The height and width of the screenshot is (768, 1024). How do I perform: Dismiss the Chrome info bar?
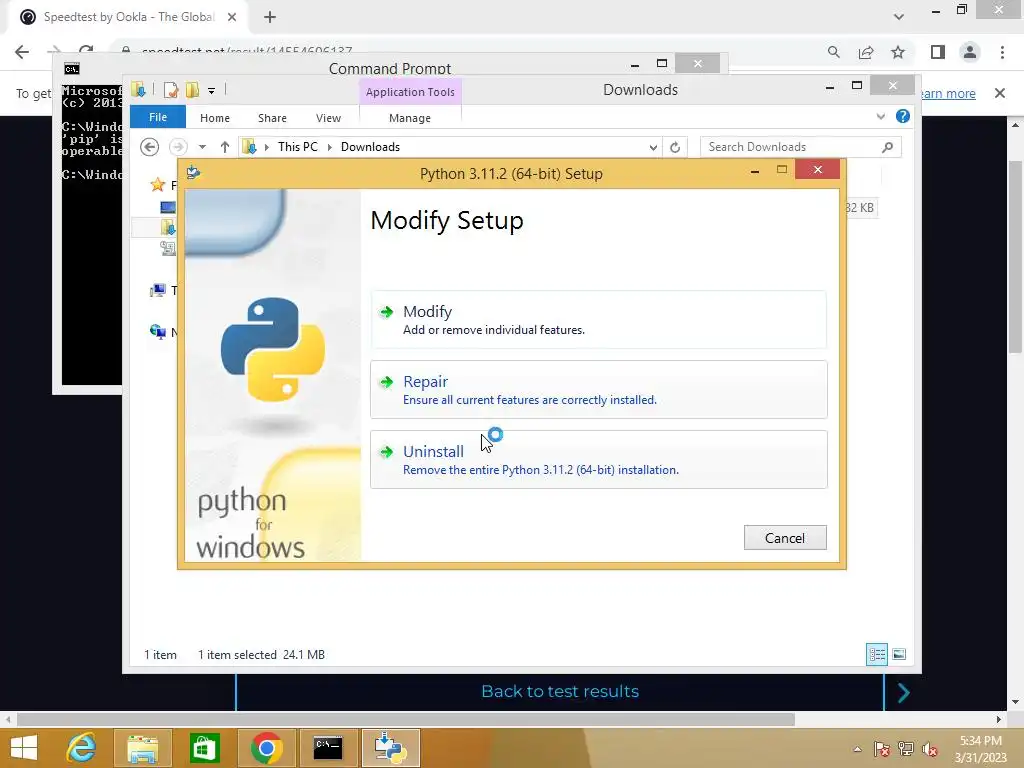click(1000, 93)
